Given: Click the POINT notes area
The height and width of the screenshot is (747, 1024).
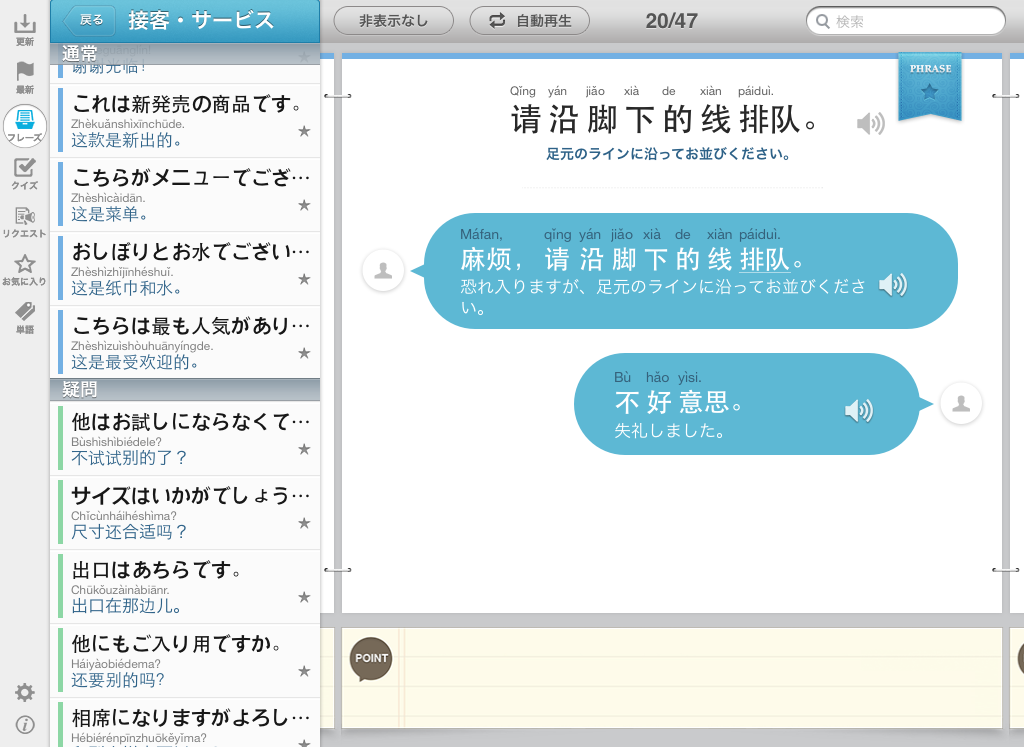Looking at the screenshot, I should click(671, 678).
